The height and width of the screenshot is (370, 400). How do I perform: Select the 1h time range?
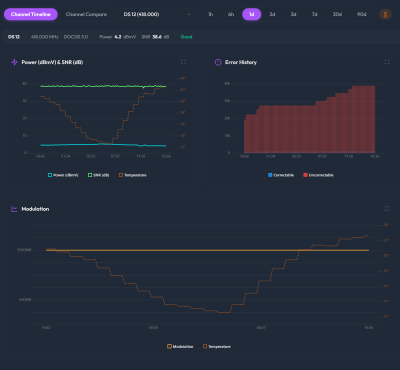click(210, 14)
